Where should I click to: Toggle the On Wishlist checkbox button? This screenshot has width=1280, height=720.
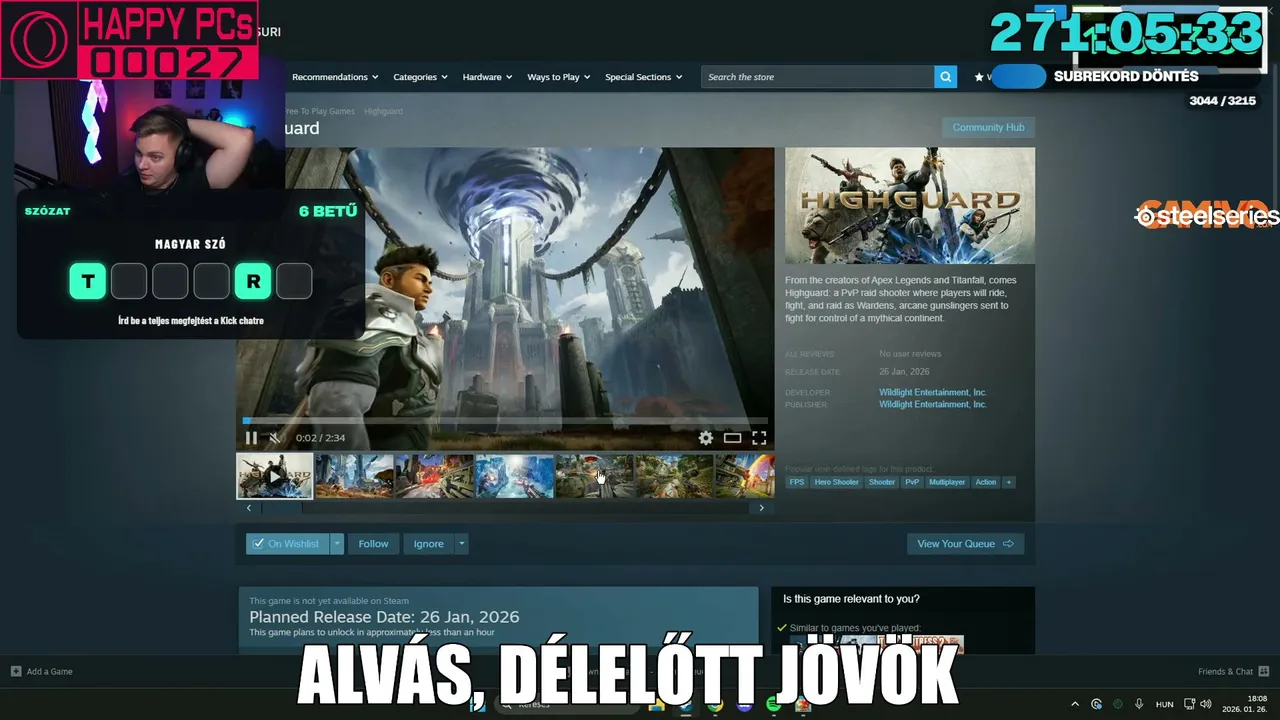click(287, 544)
